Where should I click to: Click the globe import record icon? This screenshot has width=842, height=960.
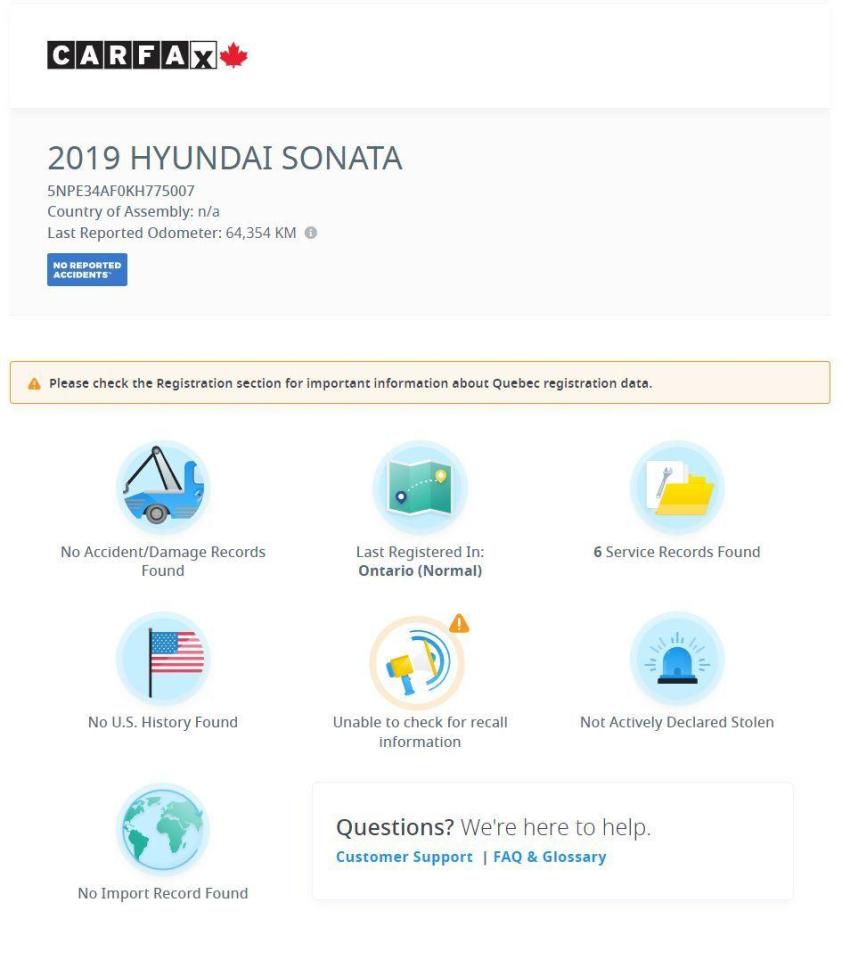point(163,829)
